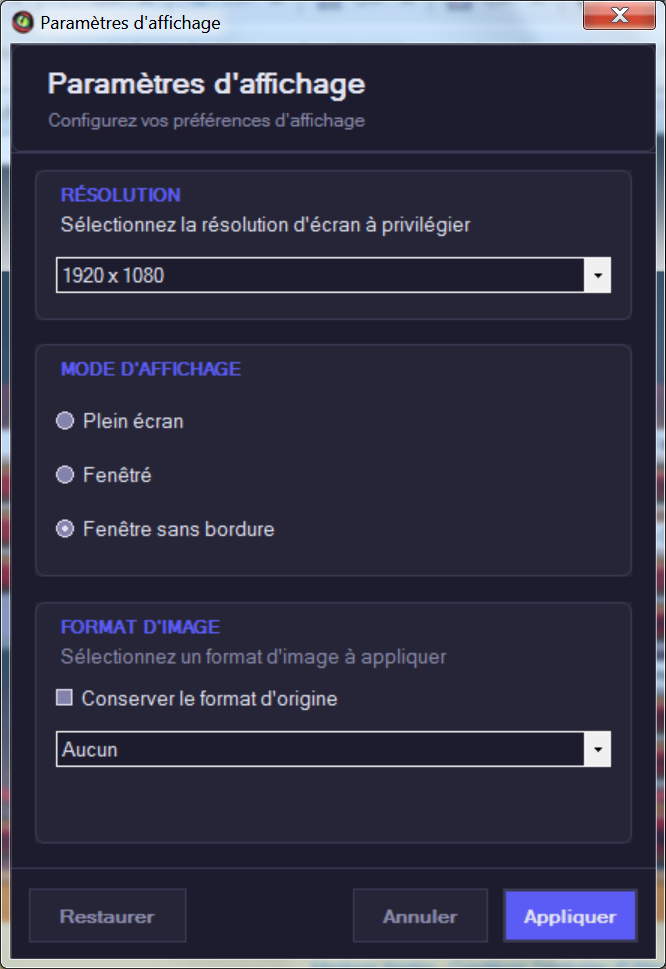This screenshot has width=666, height=969.
Task: Expand the Aucun format dropdown arrow
Action: tap(597, 749)
